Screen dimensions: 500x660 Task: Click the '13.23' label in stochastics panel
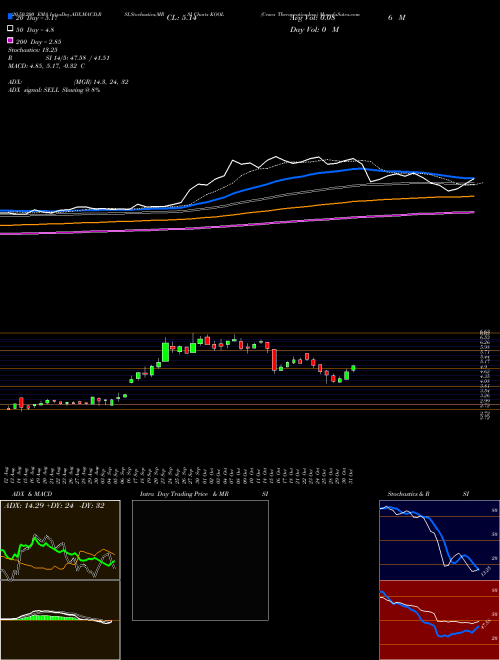point(485,571)
